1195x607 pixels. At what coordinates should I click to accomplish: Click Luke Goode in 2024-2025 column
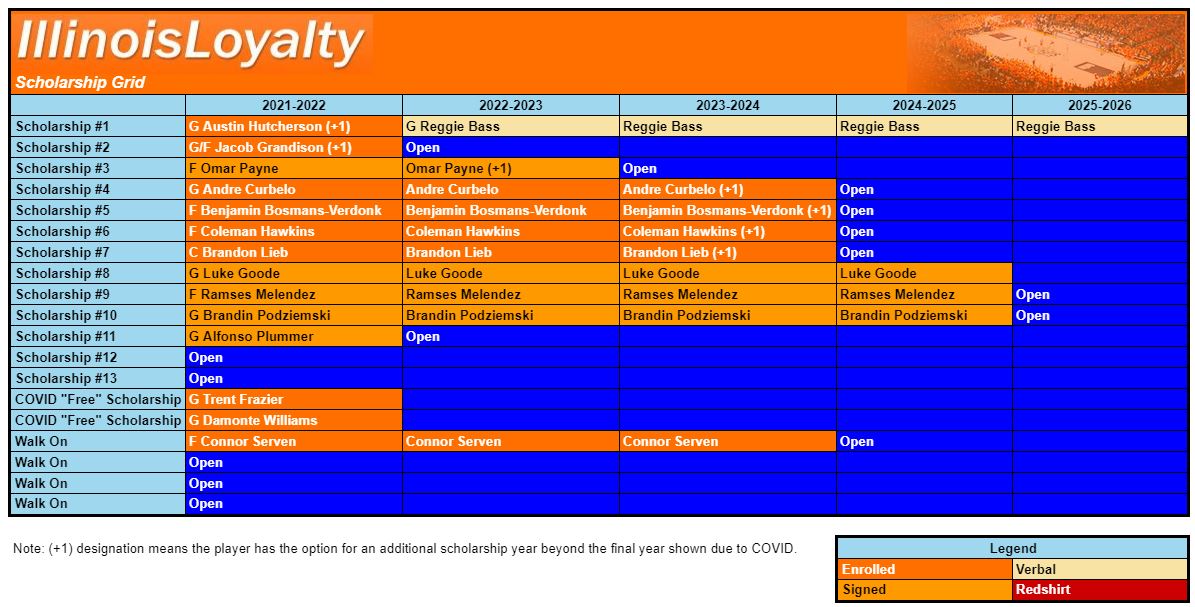[x=924, y=273]
